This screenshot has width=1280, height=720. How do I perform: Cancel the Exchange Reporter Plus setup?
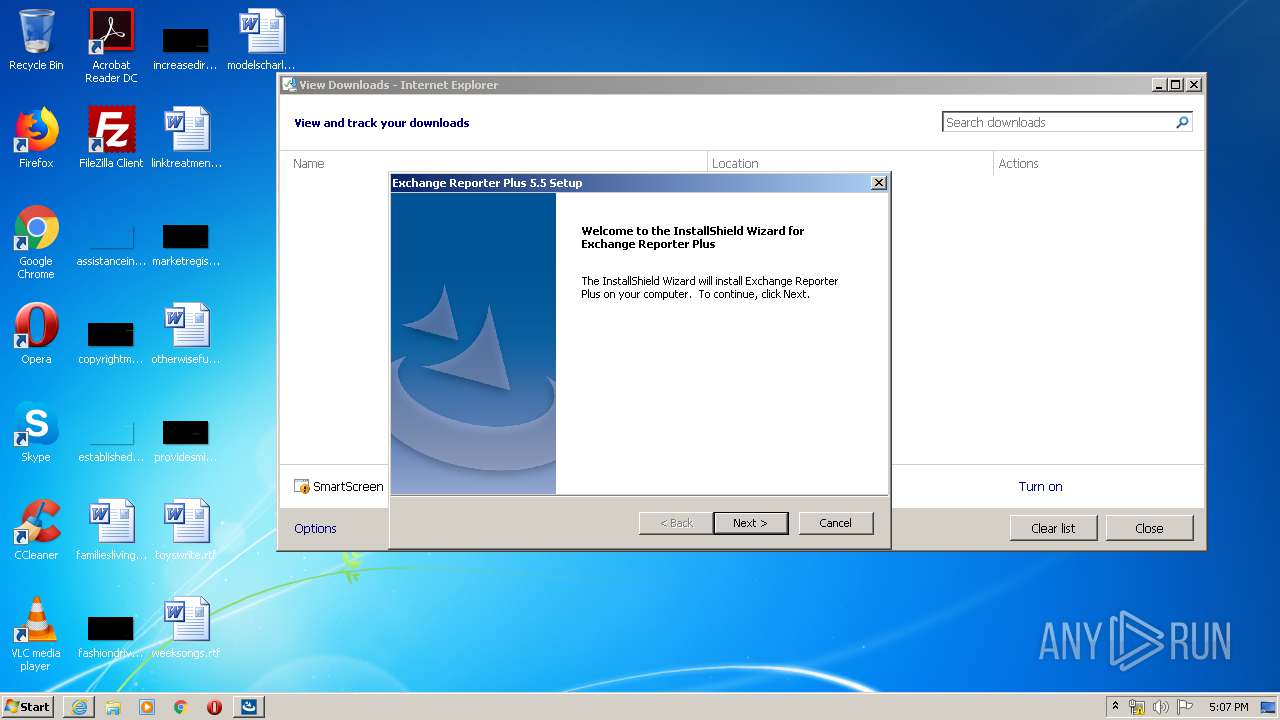(x=836, y=523)
